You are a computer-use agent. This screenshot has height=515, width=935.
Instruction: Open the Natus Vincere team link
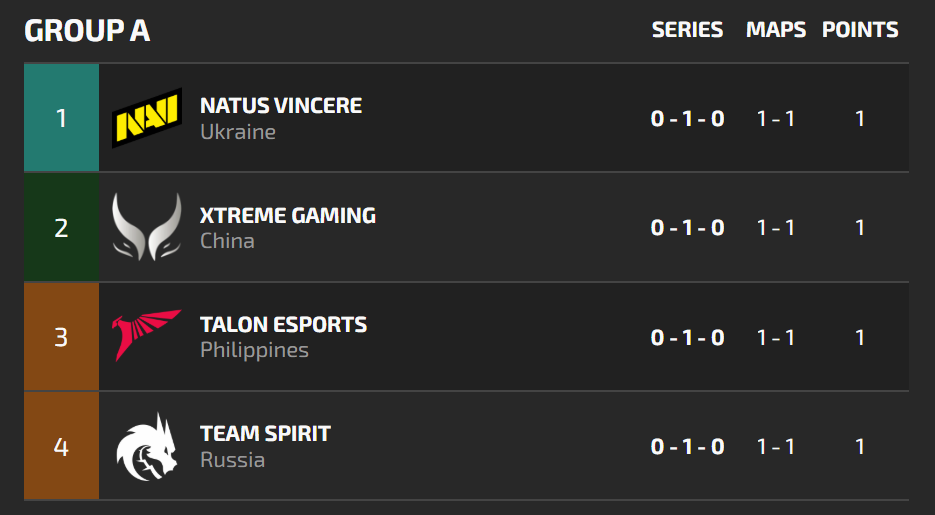click(x=281, y=105)
